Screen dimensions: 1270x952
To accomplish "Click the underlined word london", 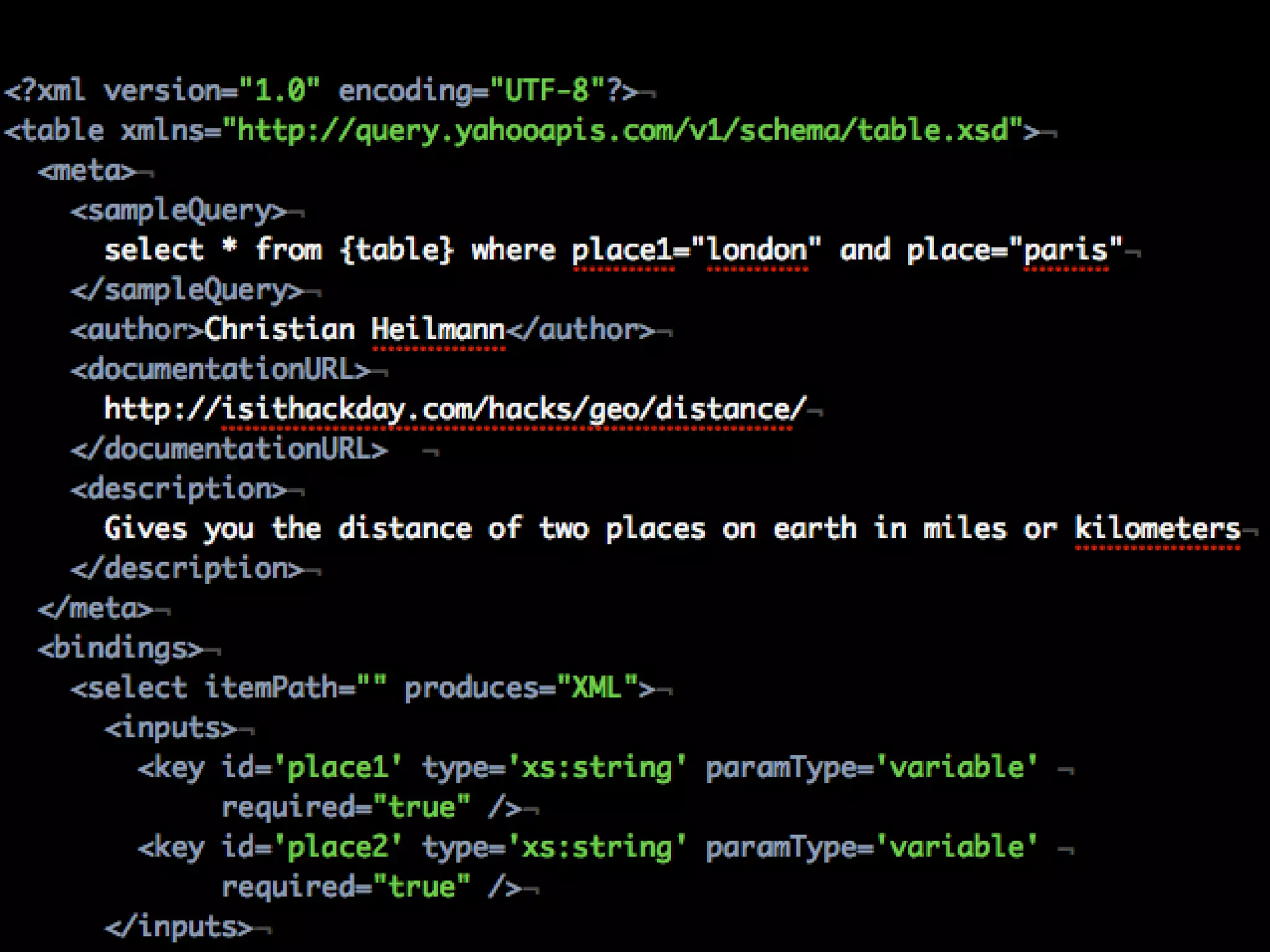I will pos(757,250).
